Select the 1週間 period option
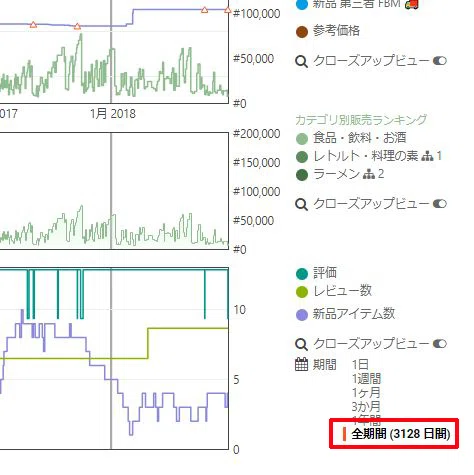474x475 pixels. (x=366, y=379)
